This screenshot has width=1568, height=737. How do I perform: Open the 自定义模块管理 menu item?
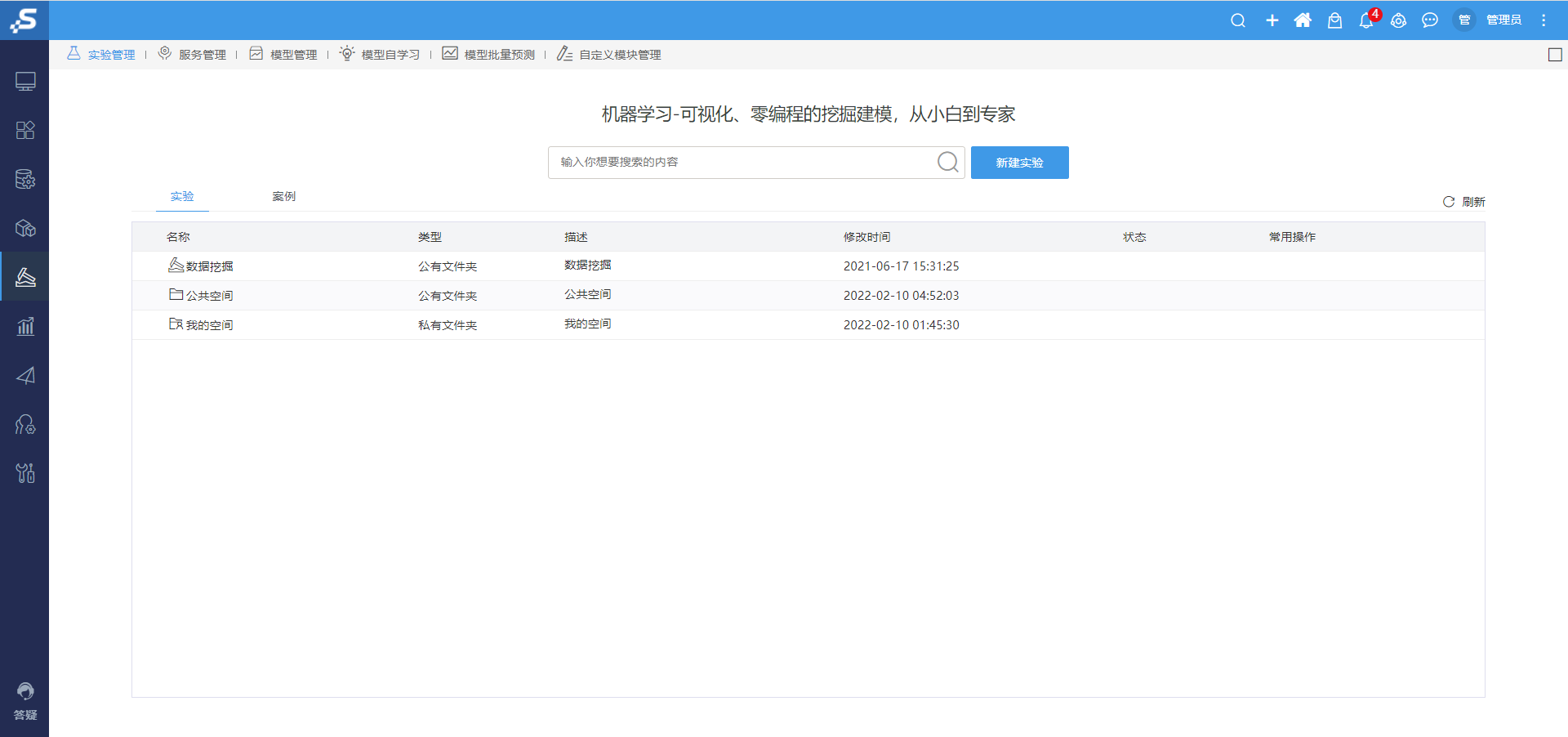click(x=609, y=54)
